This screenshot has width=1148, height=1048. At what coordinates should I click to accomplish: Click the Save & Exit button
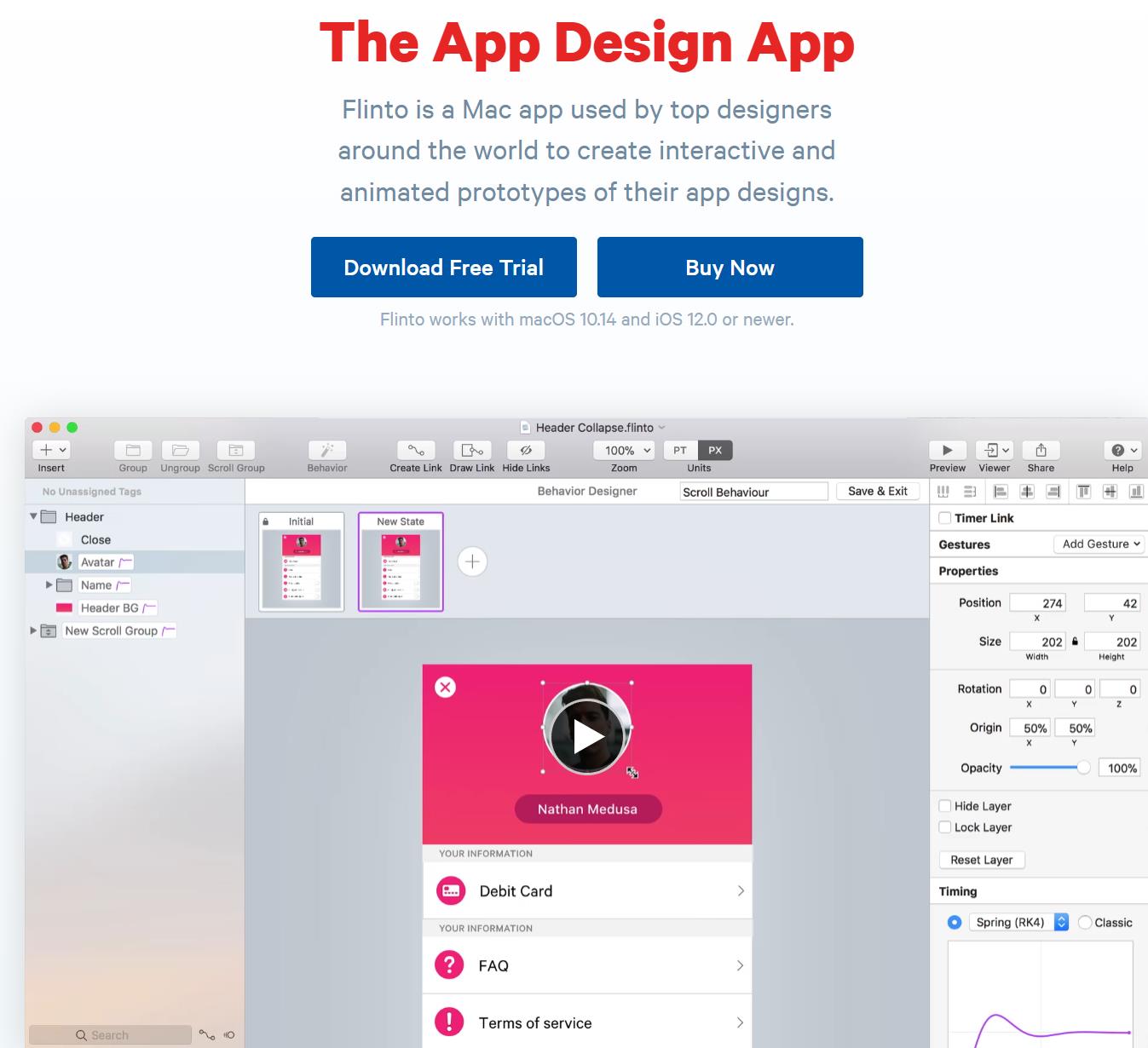pyautogui.click(x=877, y=491)
